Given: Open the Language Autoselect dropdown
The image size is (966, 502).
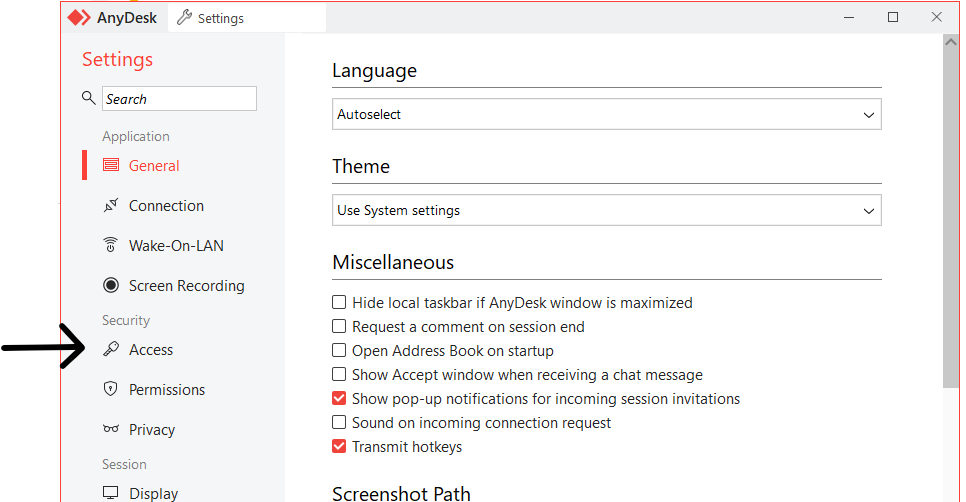Looking at the screenshot, I should coord(606,114).
